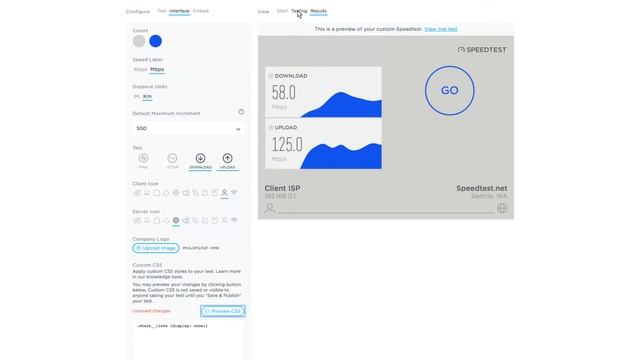The height and width of the screenshot is (360, 640).
Task: Click the small icon beside UPLOAD in preview
Action: click(x=271, y=128)
